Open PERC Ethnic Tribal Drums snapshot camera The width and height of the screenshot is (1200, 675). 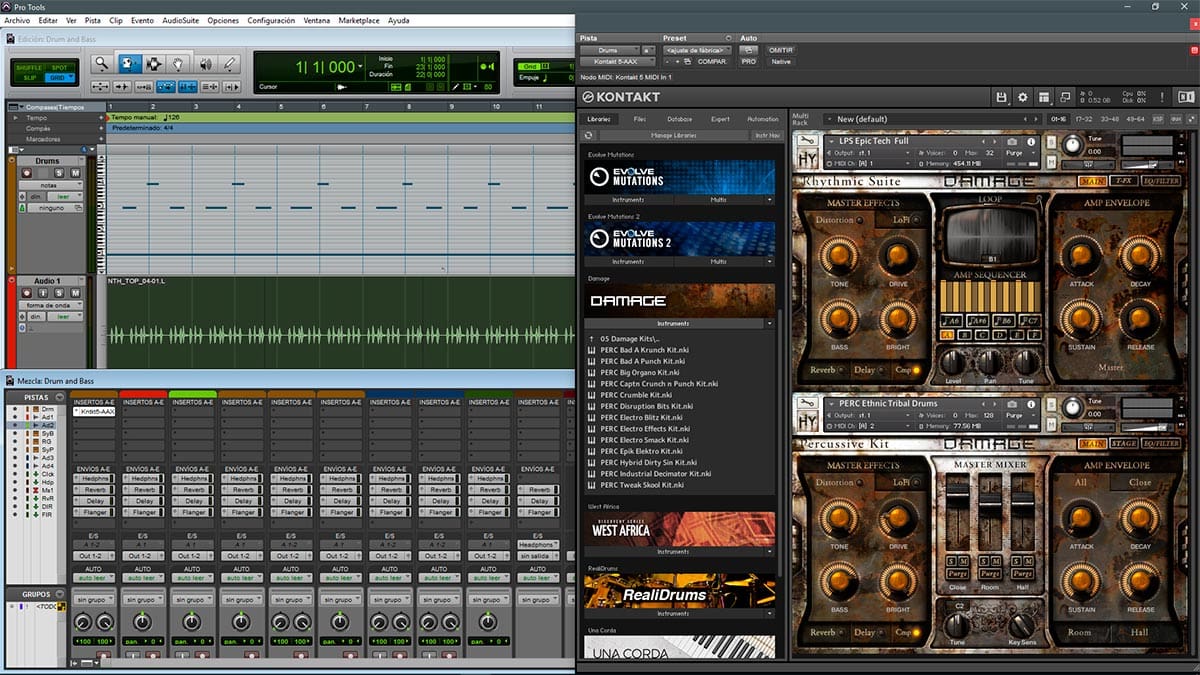coord(1012,404)
